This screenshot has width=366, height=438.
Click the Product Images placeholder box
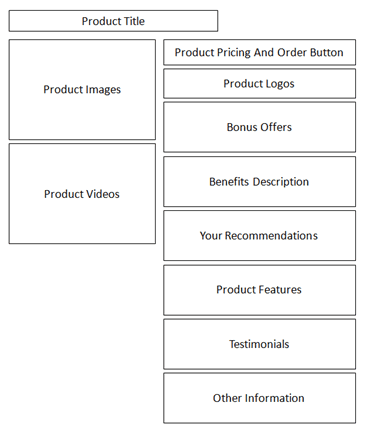(82, 90)
